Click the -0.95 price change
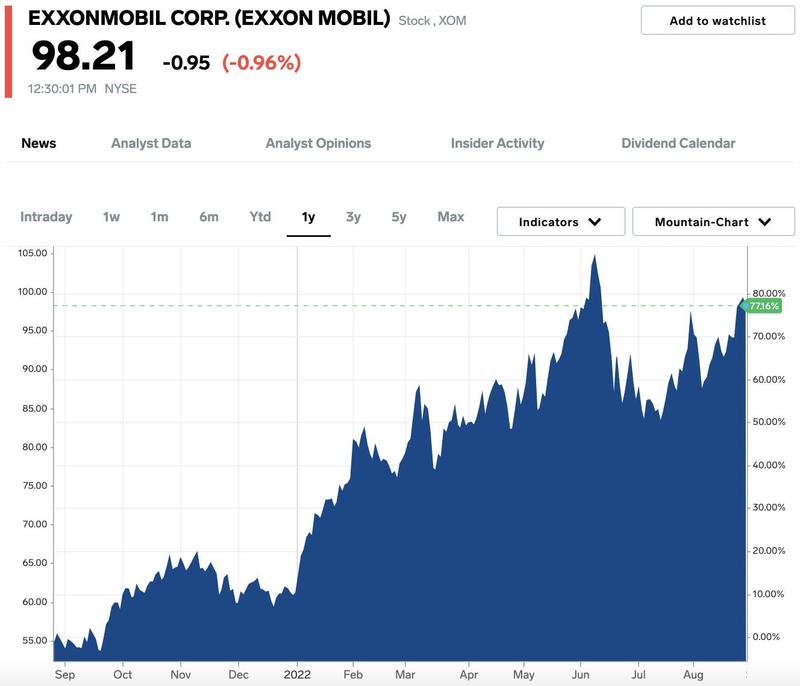This screenshot has height=686, width=800. (x=186, y=63)
